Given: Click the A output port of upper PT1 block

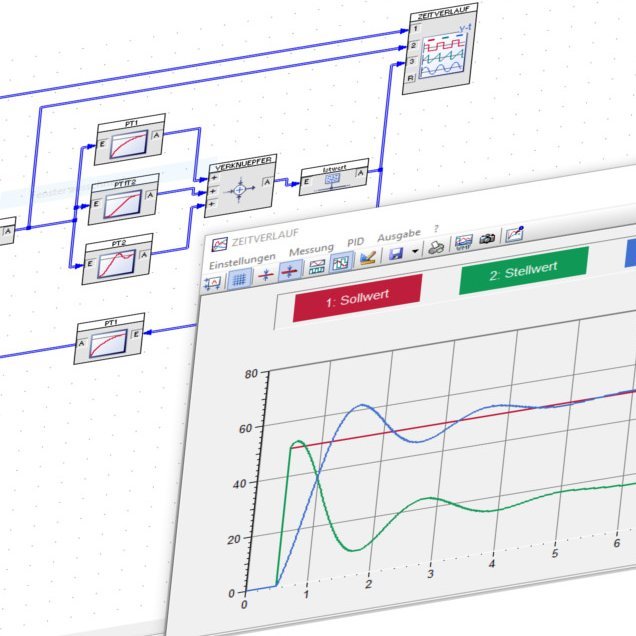Looking at the screenshot, I should coord(157,134).
